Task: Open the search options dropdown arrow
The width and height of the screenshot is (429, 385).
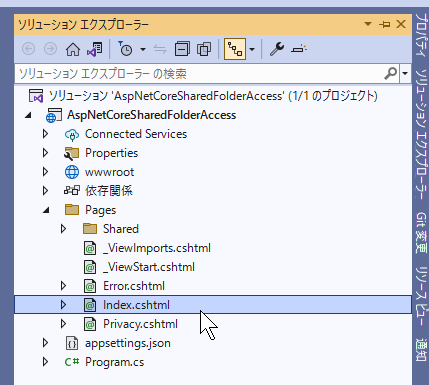Action: click(x=405, y=73)
